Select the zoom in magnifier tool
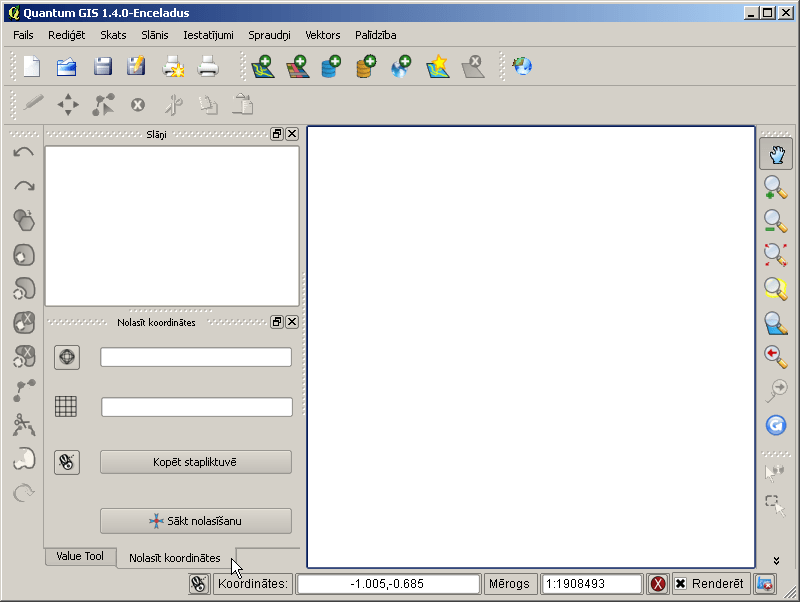 click(x=776, y=188)
